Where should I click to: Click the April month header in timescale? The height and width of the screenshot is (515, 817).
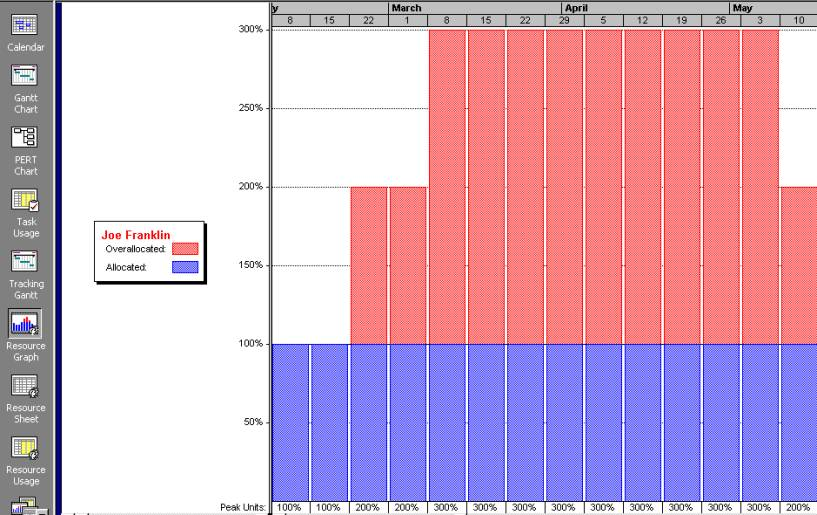577,8
